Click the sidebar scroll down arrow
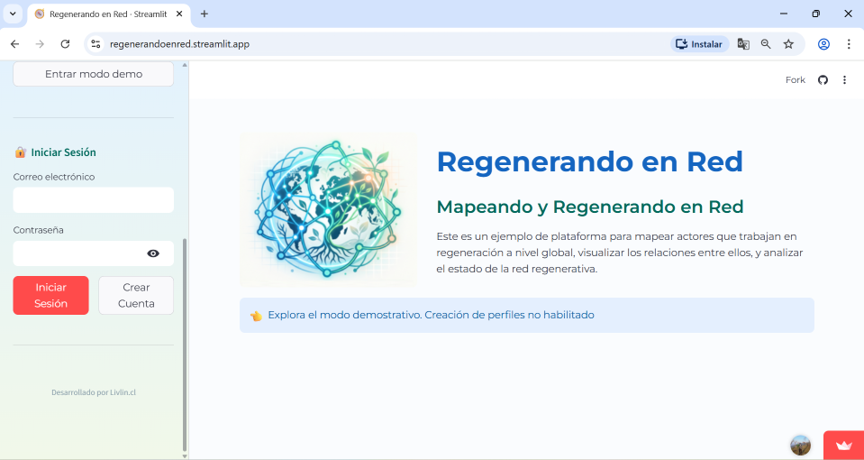 185,456
